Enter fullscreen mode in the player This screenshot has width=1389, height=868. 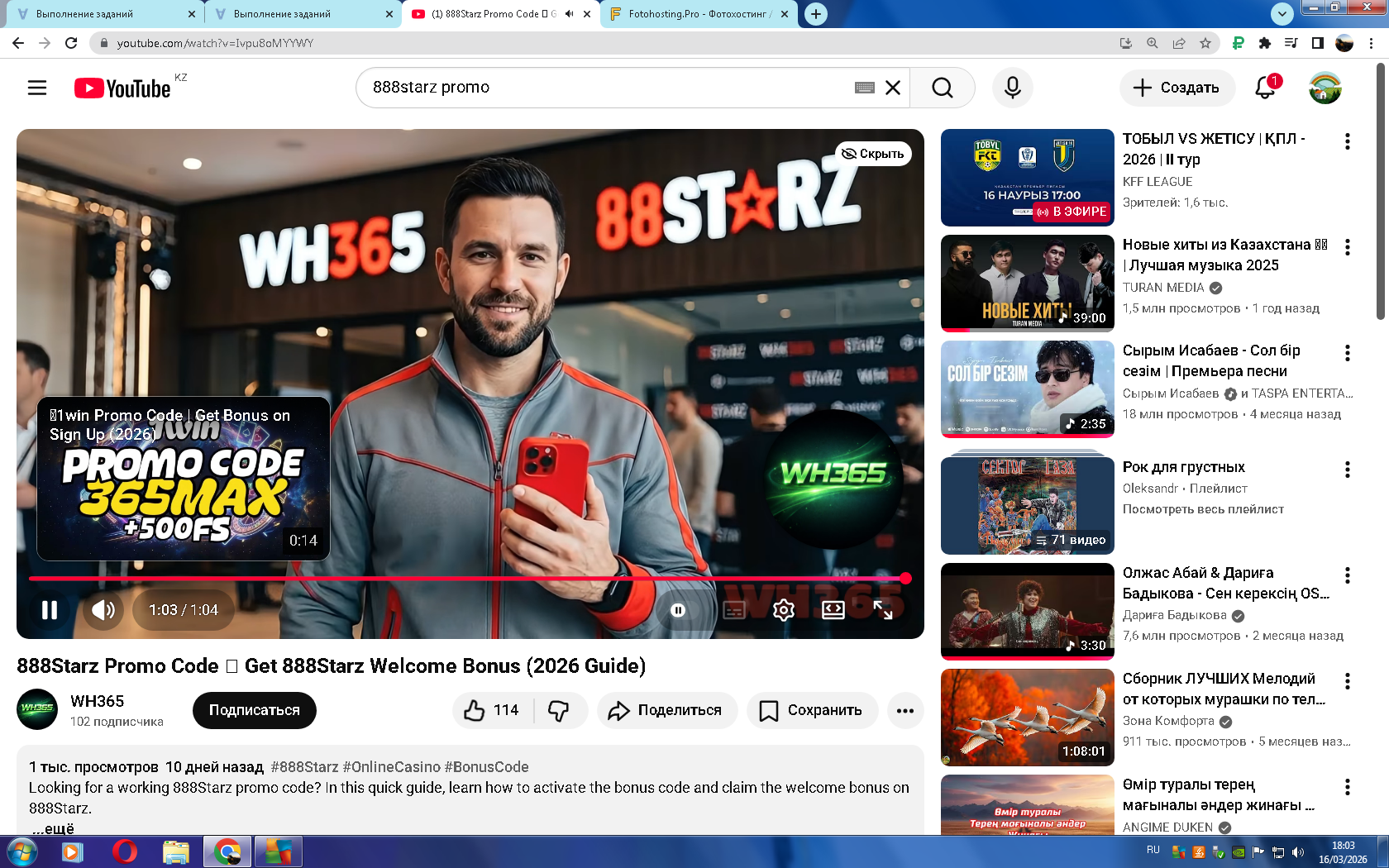[x=883, y=610]
